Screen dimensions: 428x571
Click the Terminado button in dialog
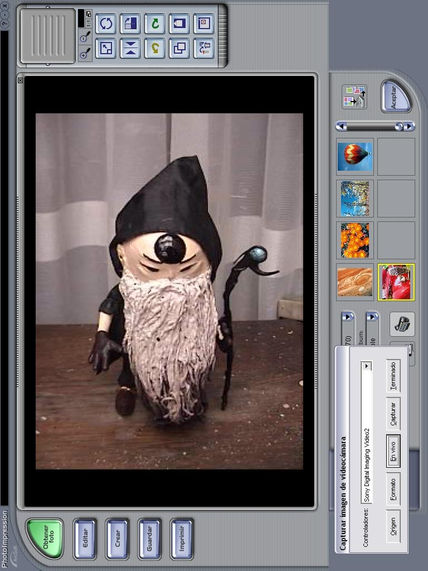(x=393, y=376)
